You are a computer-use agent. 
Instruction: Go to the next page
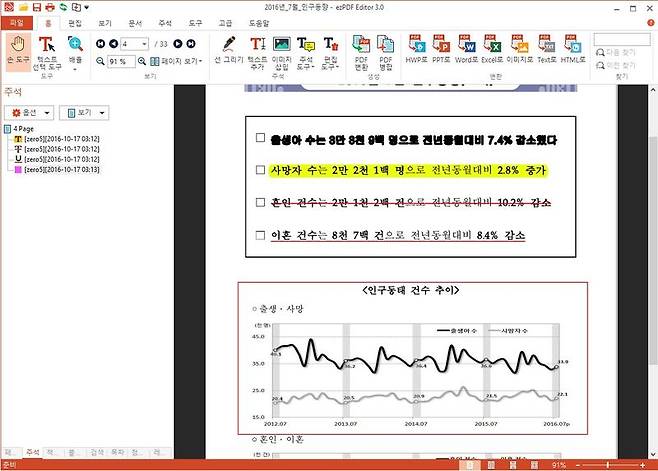178,44
